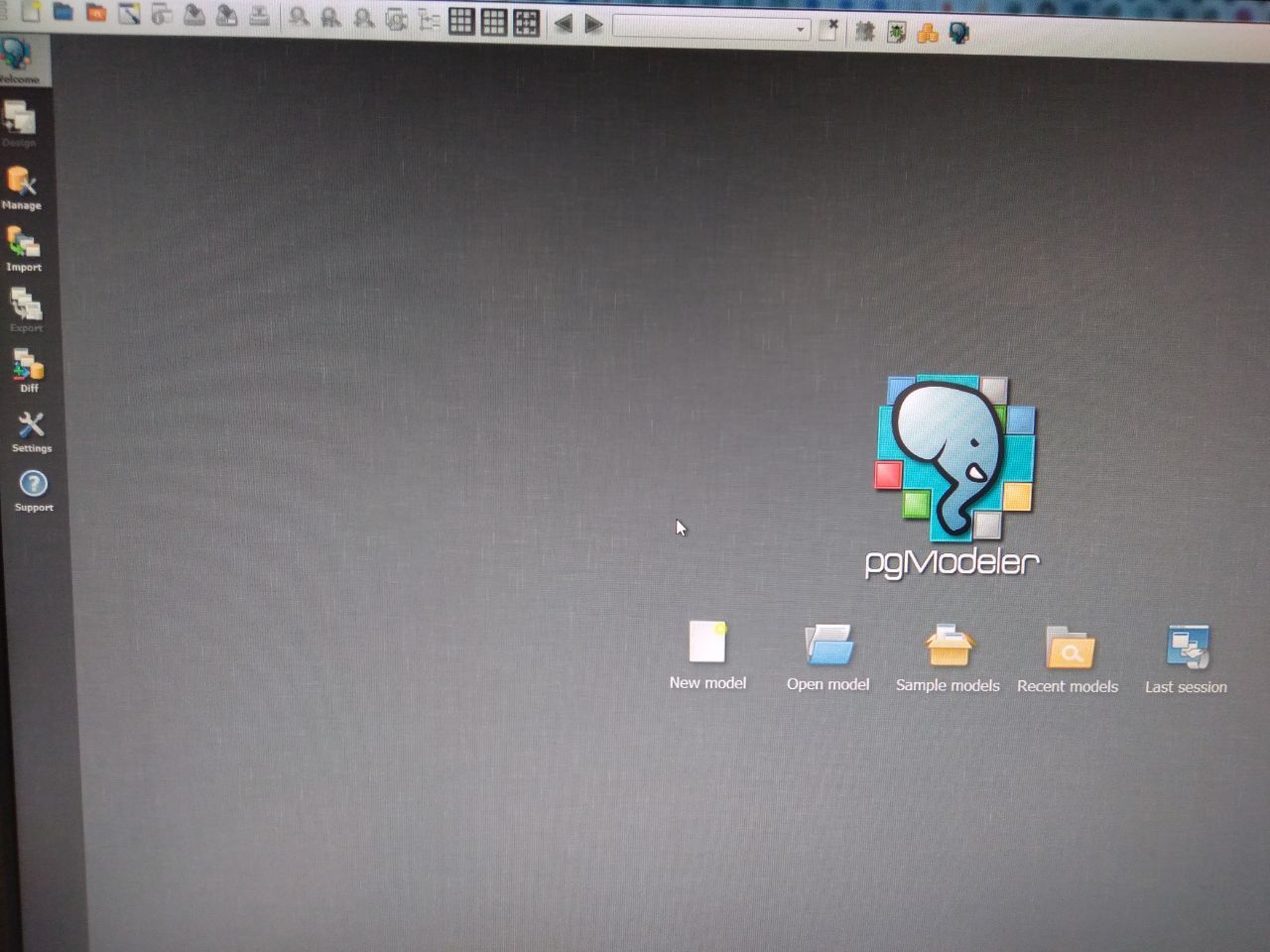Click the pencil page fix-model toolbar icon
The height and width of the screenshot is (952, 1270).
pyautogui.click(x=129, y=14)
